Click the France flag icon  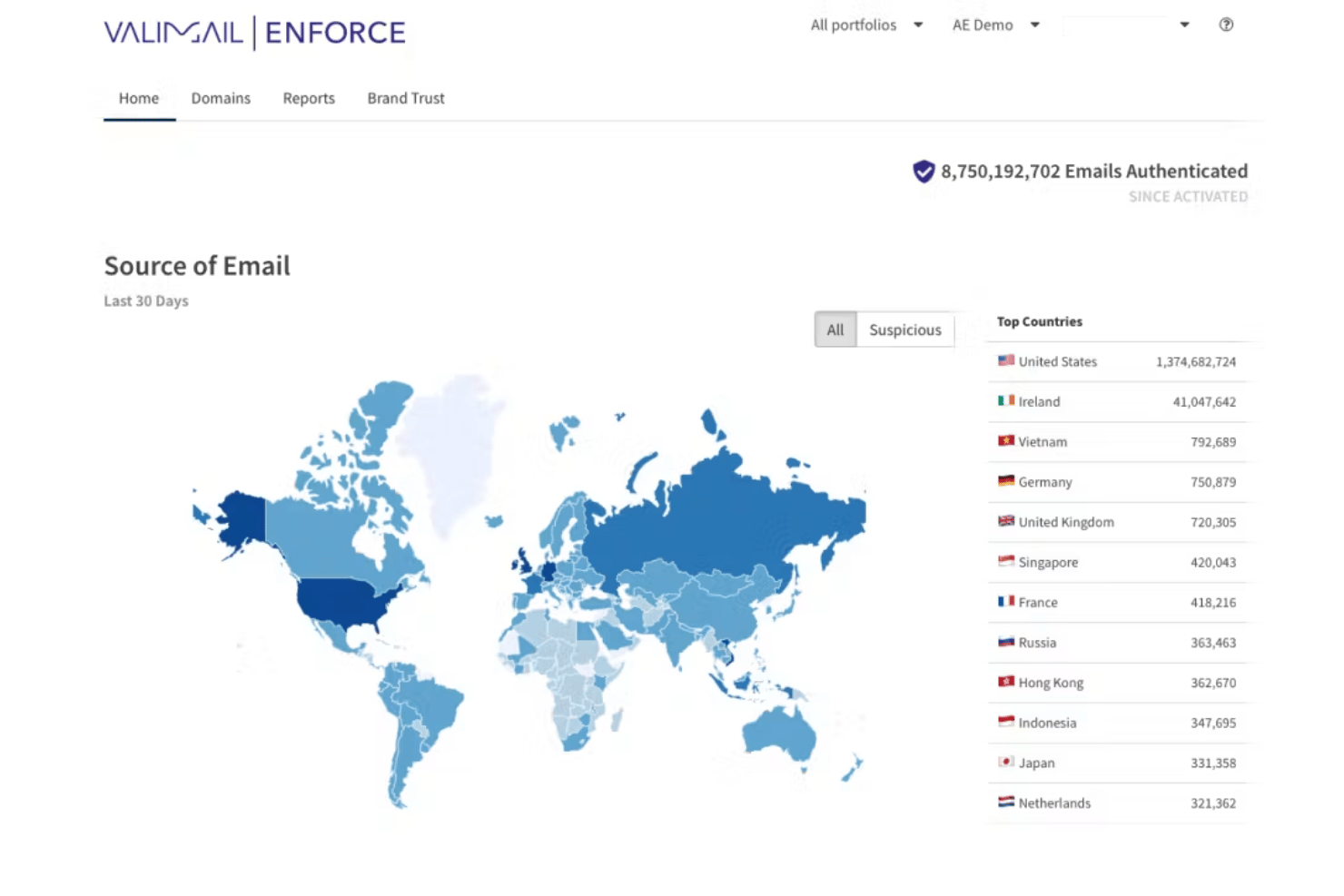(x=1006, y=601)
